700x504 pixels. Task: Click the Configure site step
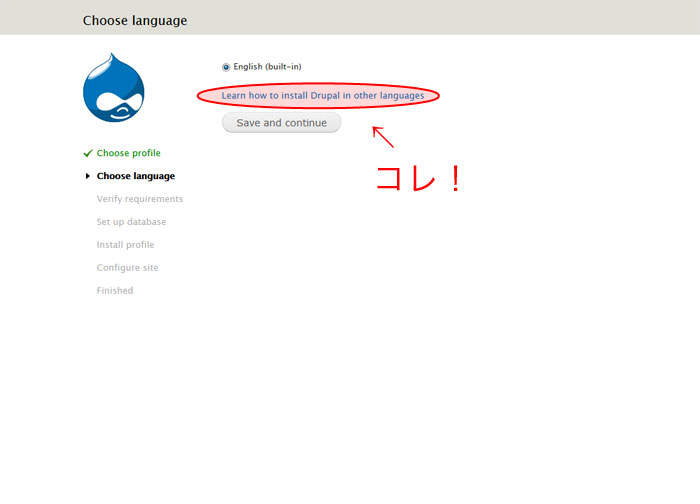pyautogui.click(x=127, y=268)
